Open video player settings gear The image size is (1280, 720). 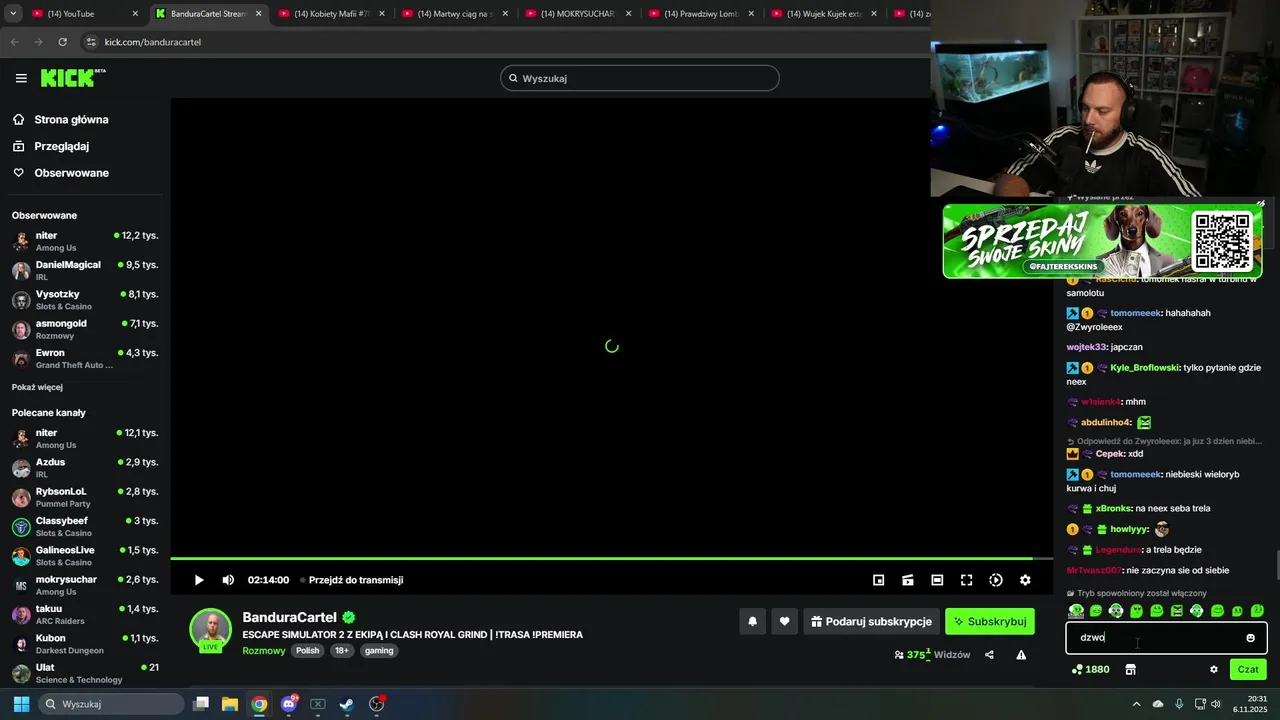coord(1025,580)
